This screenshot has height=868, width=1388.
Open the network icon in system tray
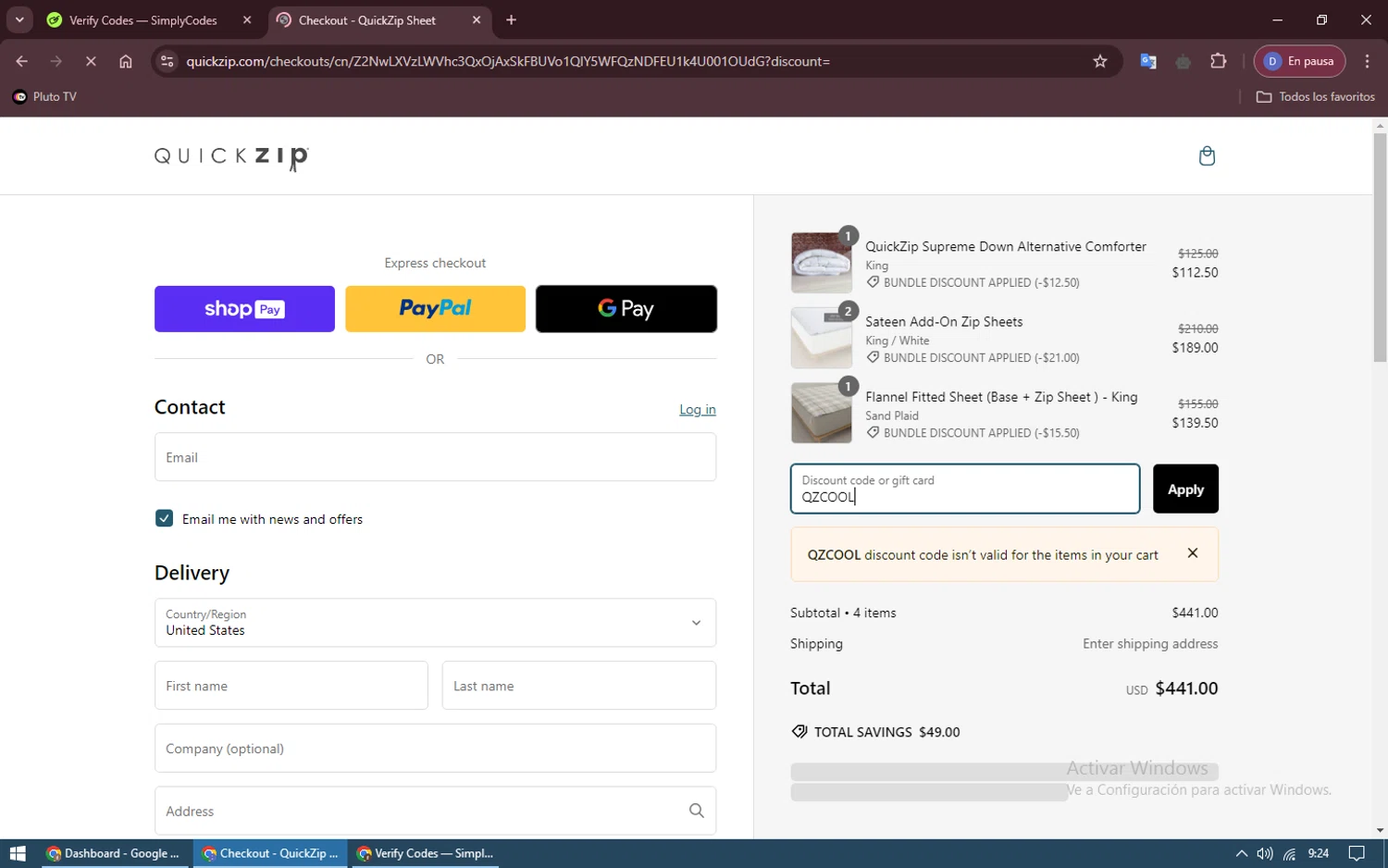coord(1289,853)
